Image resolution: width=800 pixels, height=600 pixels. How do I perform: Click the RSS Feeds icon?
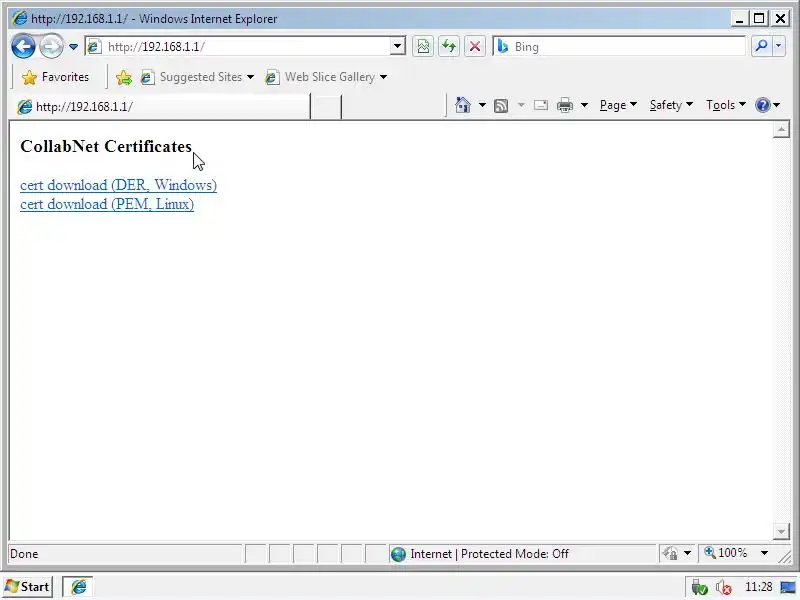pyautogui.click(x=501, y=106)
